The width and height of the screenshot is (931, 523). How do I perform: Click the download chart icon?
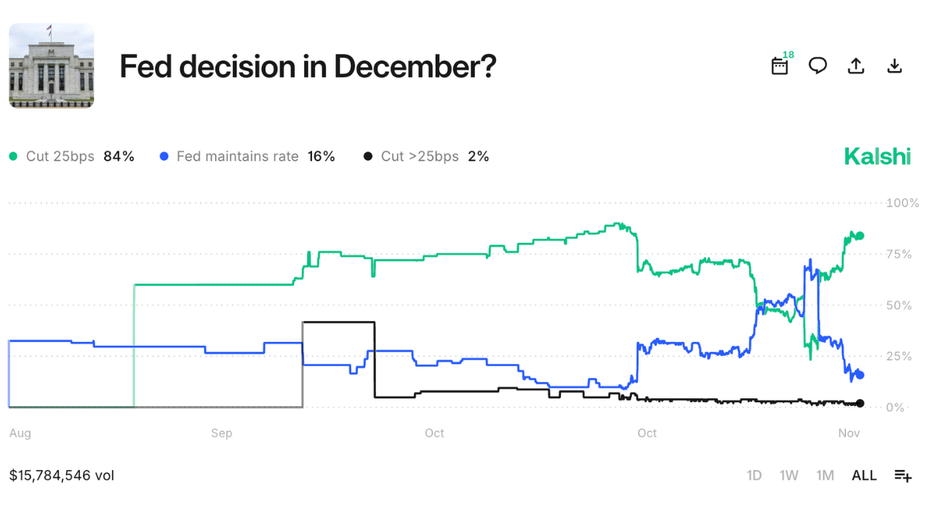click(x=895, y=66)
